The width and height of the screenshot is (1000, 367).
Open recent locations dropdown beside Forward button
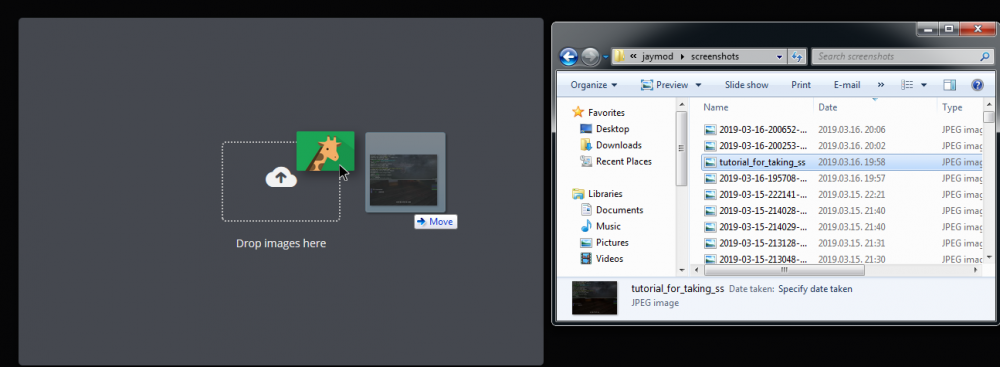click(x=606, y=57)
